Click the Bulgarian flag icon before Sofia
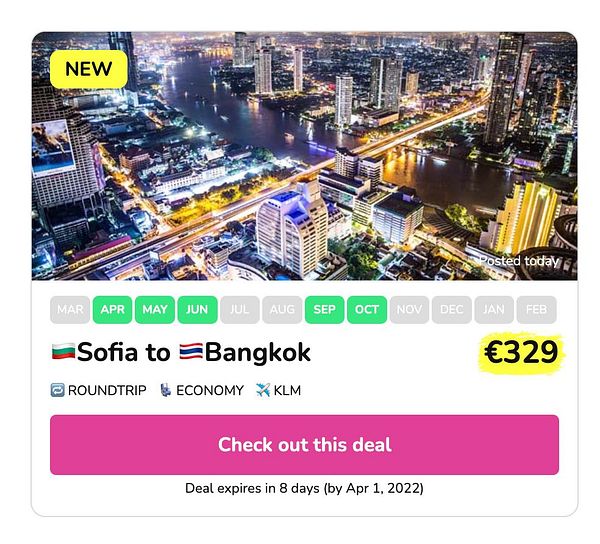The height and width of the screenshot is (544, 600). click(62, 352)
